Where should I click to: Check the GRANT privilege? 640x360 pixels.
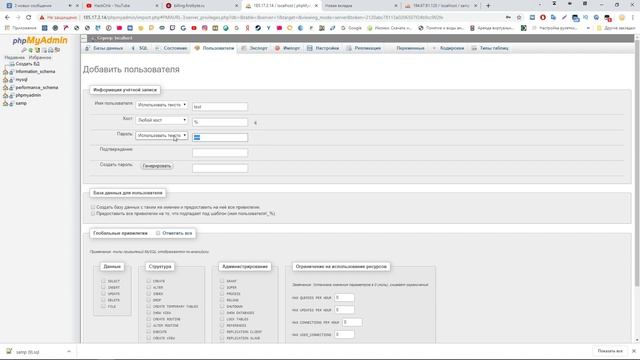point(222,281)
